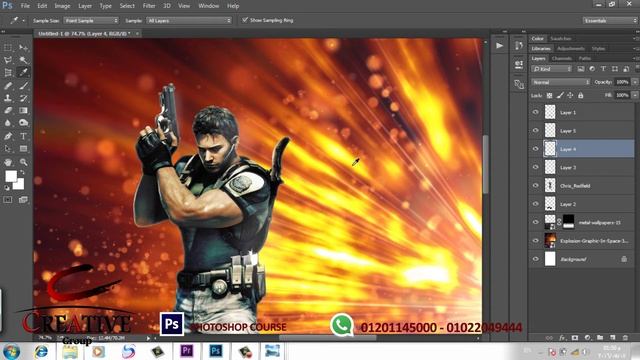Select the Path Selection tool
The image size is (640, 360).
(8, 149)
